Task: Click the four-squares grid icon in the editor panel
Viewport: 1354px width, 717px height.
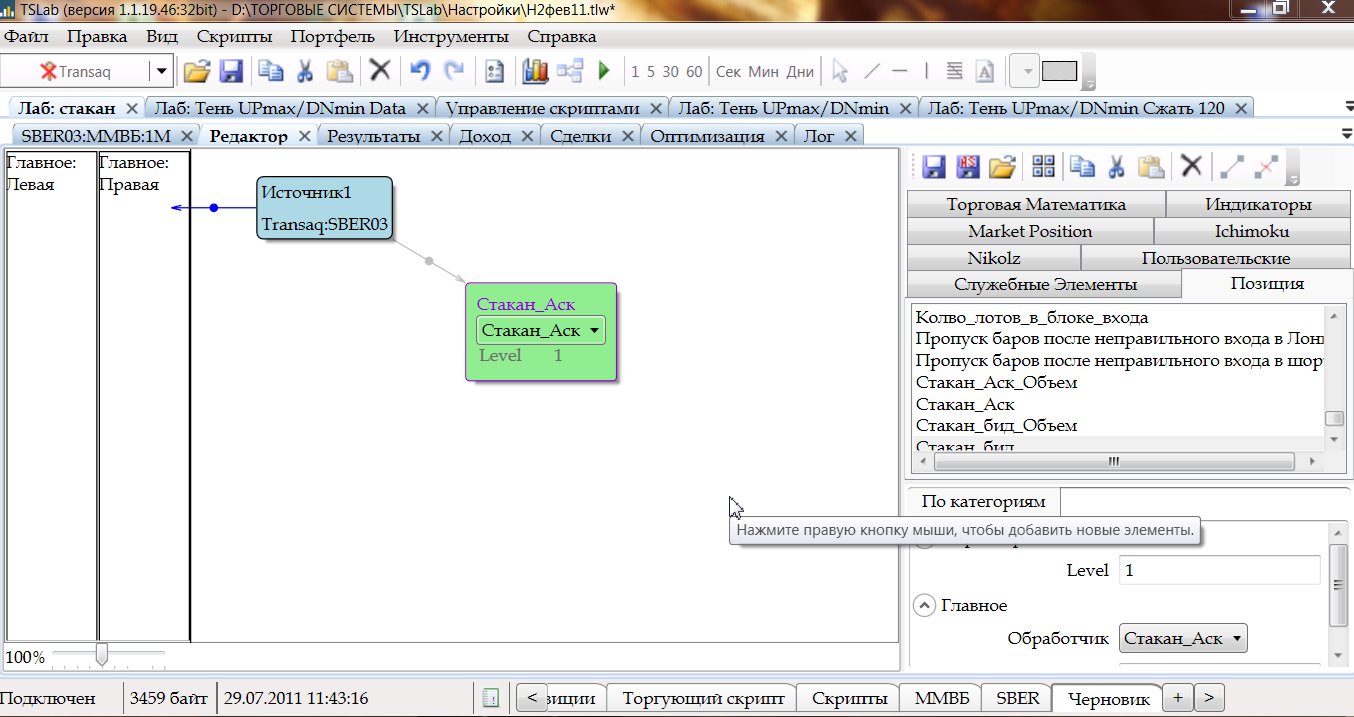Action: [1043, 166]
